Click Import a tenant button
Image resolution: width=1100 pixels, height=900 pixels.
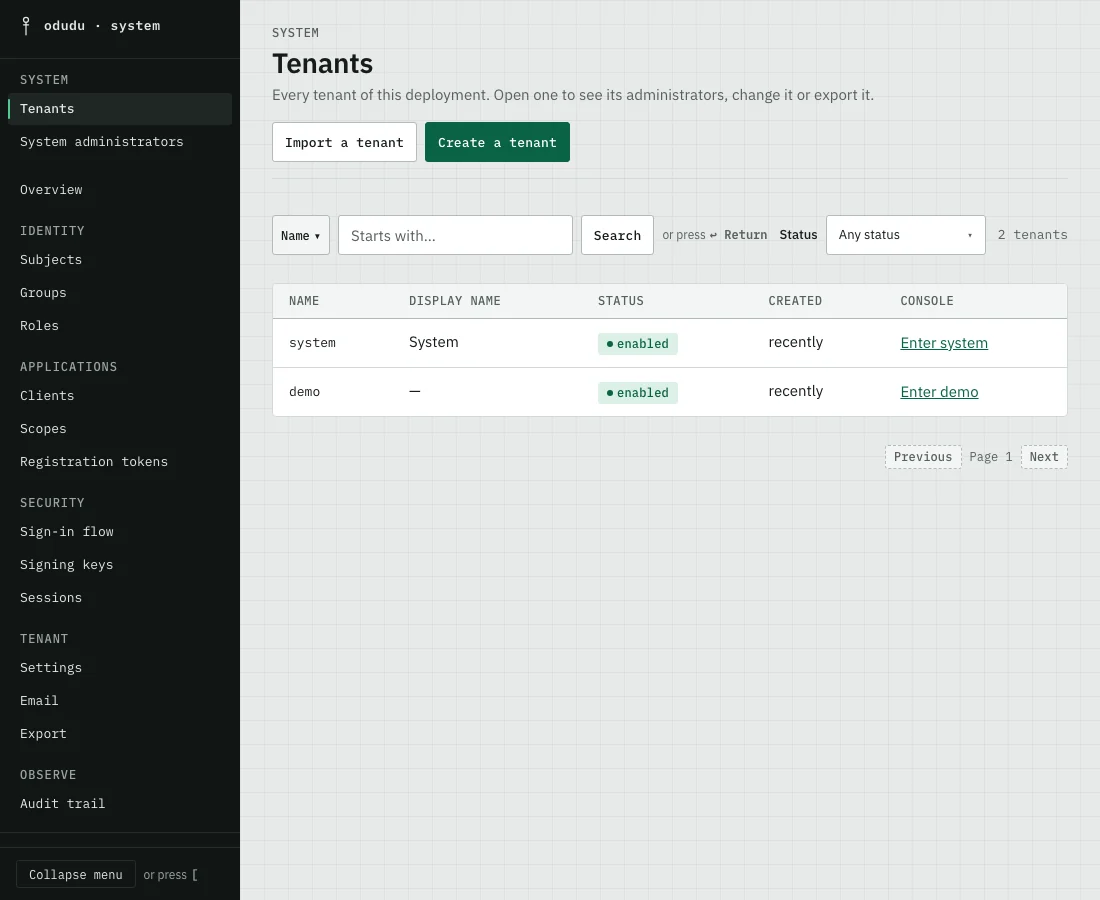tap(344, 142)
